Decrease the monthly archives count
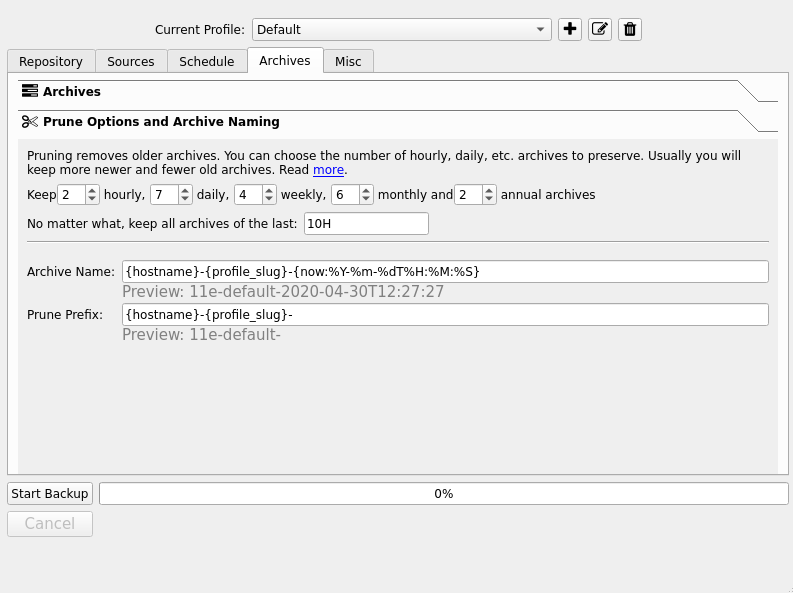This screenshot has height=593, width=793. [366, 199]
